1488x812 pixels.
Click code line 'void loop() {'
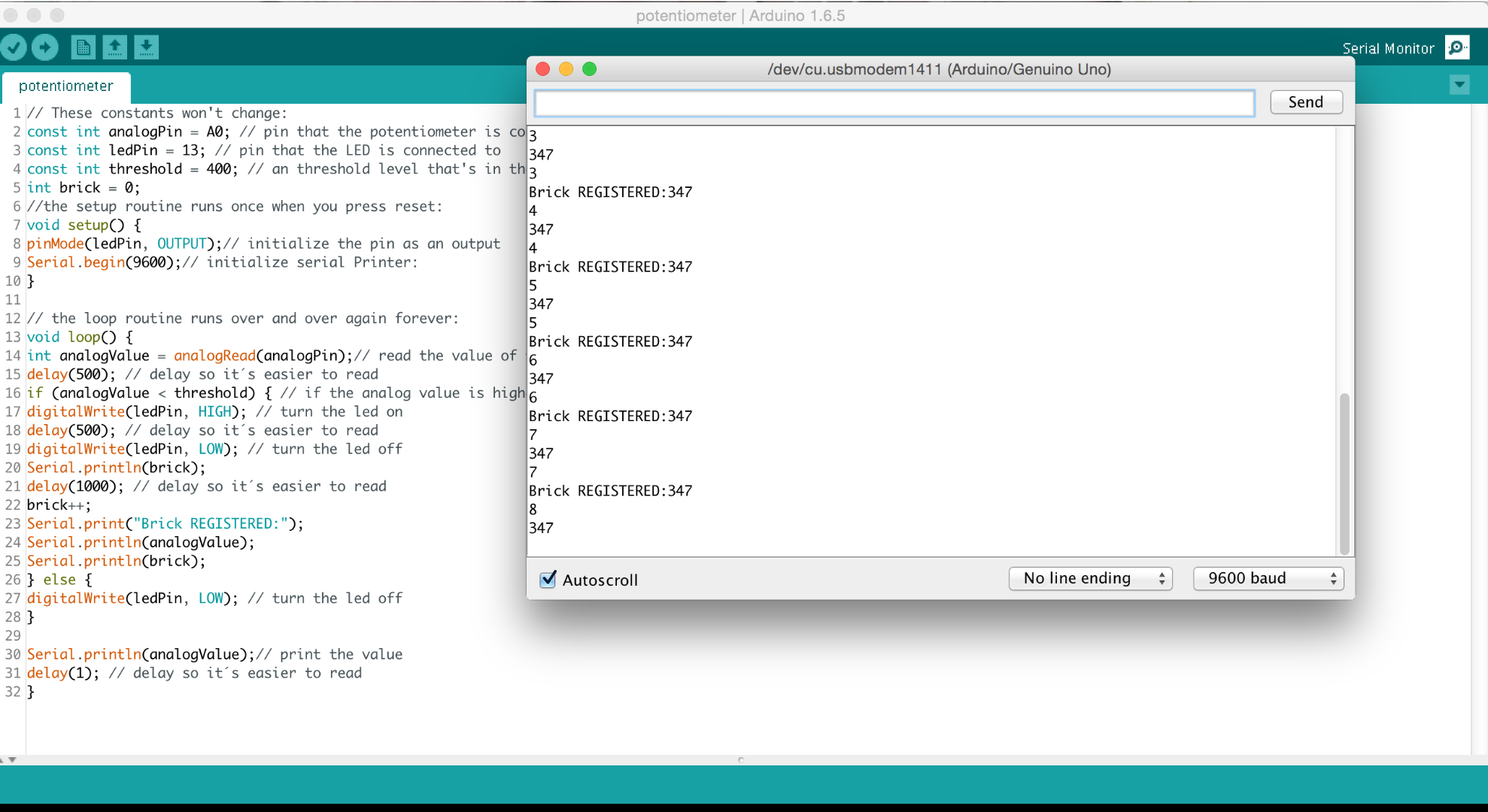click(x=80, y=337)
